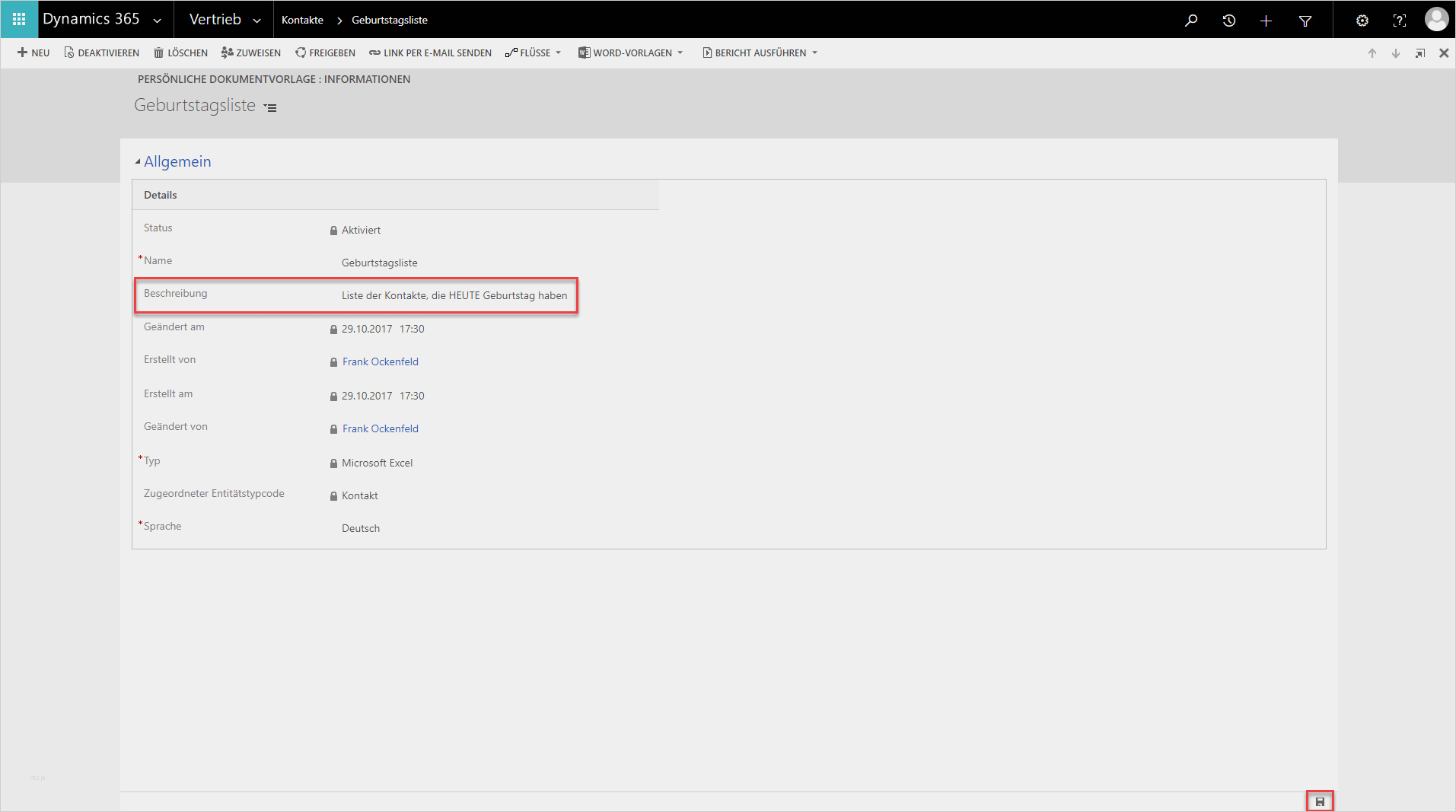Click LÖSCHEN to delete template
The width and height of the screenshot is (1456, 812).
tap(180, 53)
